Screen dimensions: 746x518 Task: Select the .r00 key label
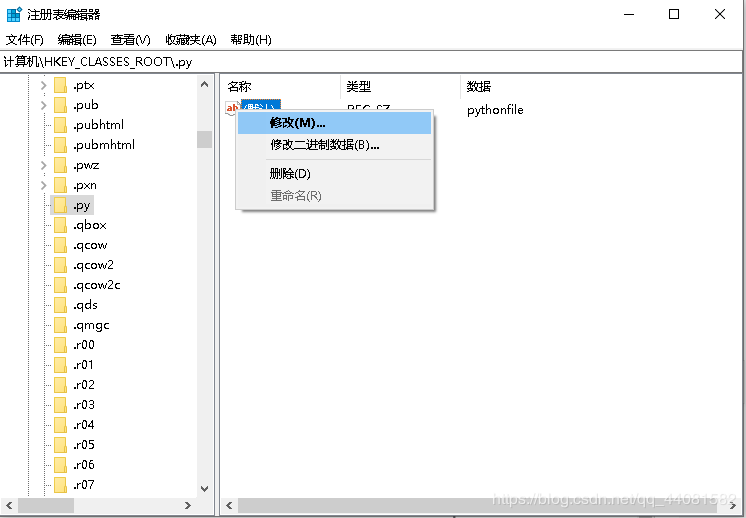pyautogui.click(x=84, y=345)
